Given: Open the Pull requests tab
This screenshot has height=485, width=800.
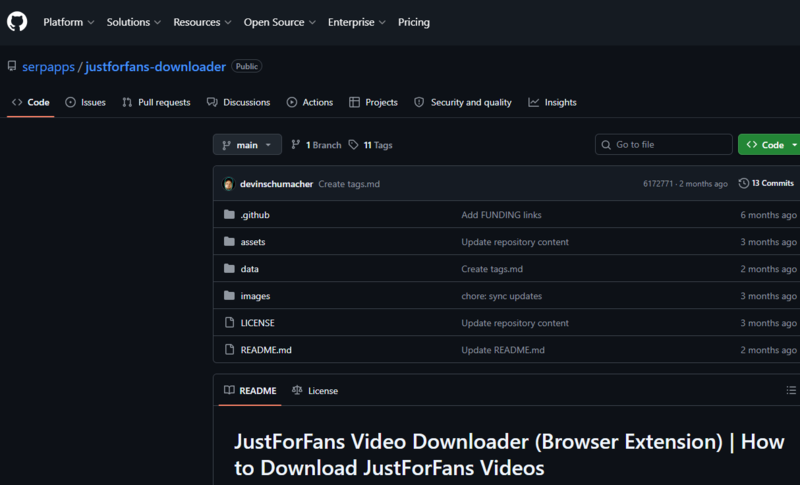Looking at the screenshot, I should (x=156, y=103).
